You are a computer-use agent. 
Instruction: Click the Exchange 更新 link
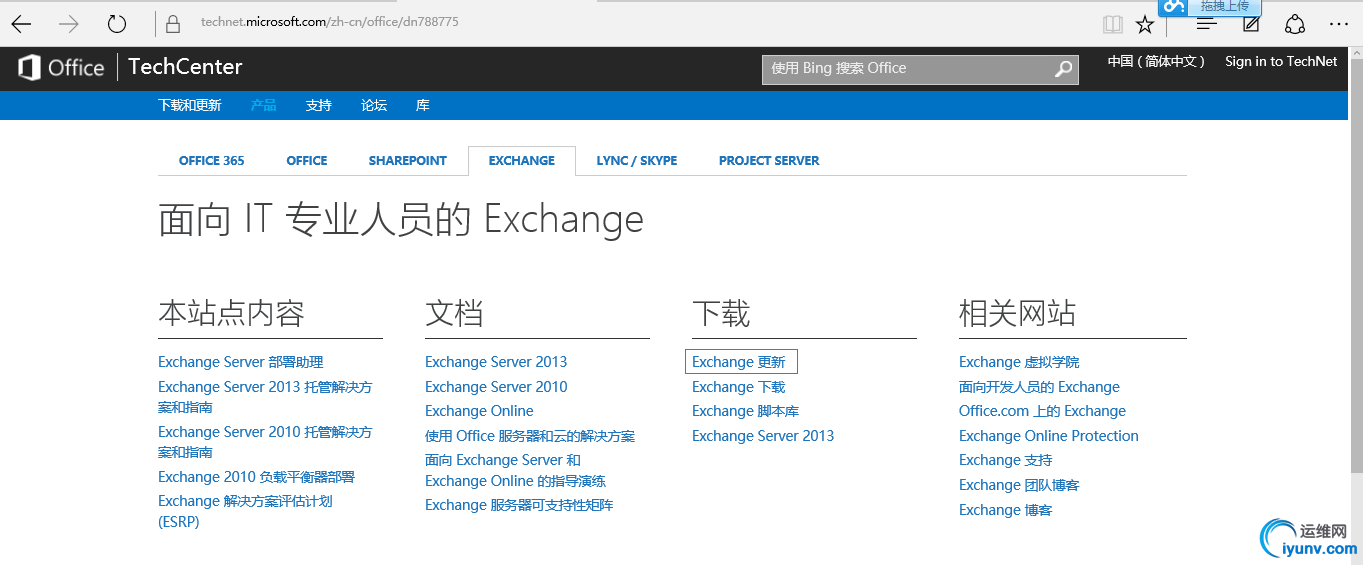coord(739,362)
